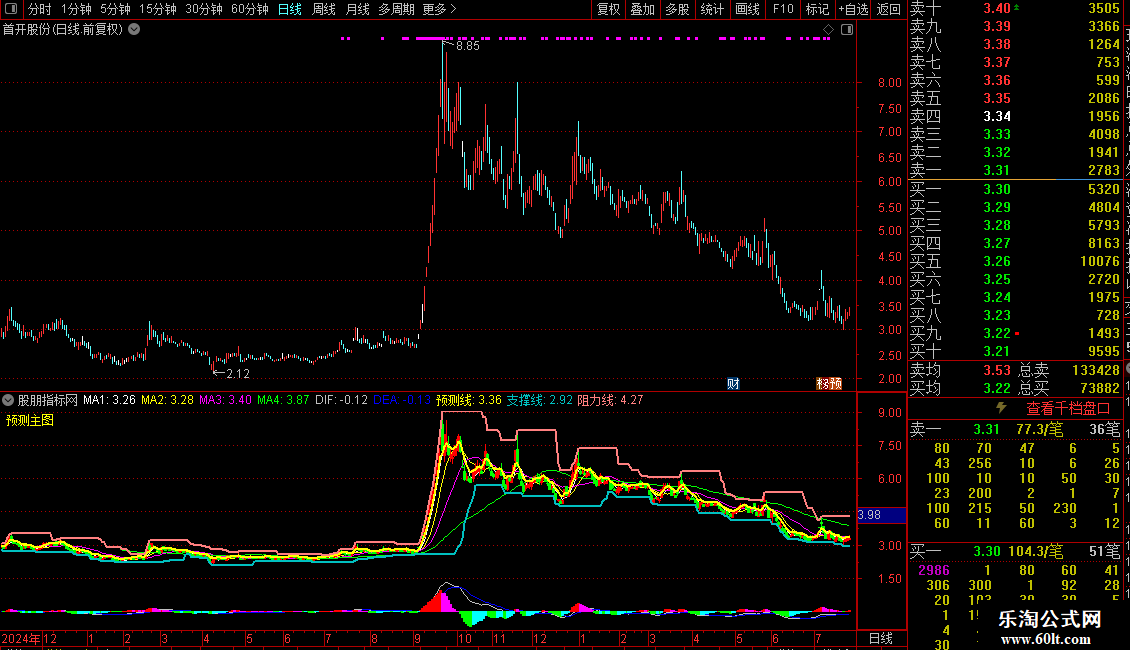Select the 30分钟 period
The height and width of the screenshot is (650, 1130).
[x=203, y=9]
